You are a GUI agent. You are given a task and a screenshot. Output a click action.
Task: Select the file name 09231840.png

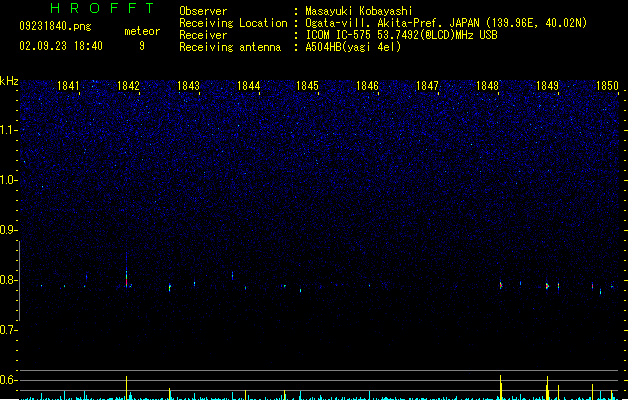click(x=55, y=26)
